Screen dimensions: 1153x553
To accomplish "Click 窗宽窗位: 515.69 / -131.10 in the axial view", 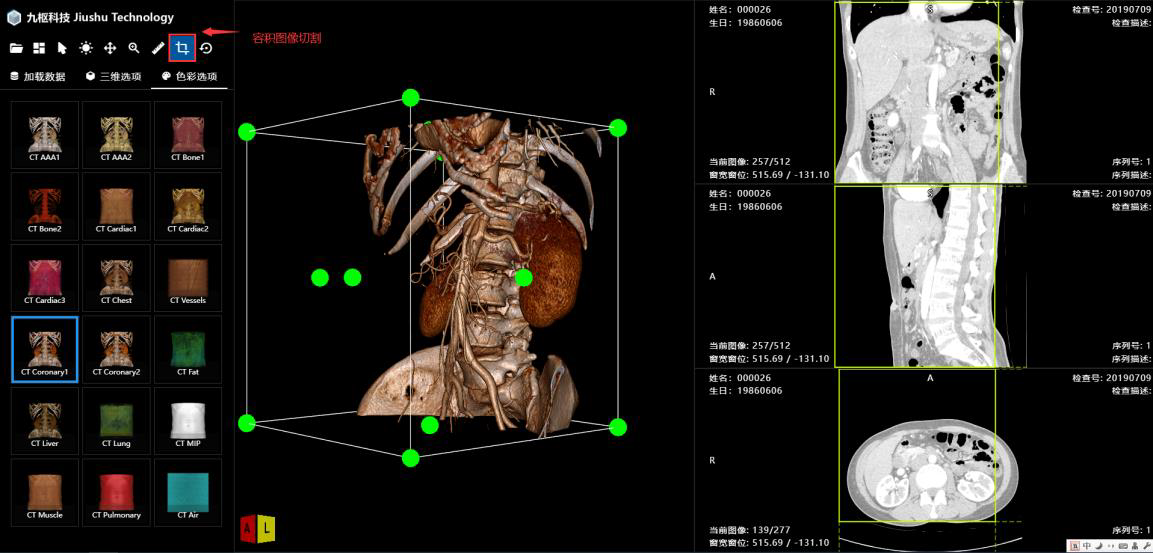I will coord(769,543).
